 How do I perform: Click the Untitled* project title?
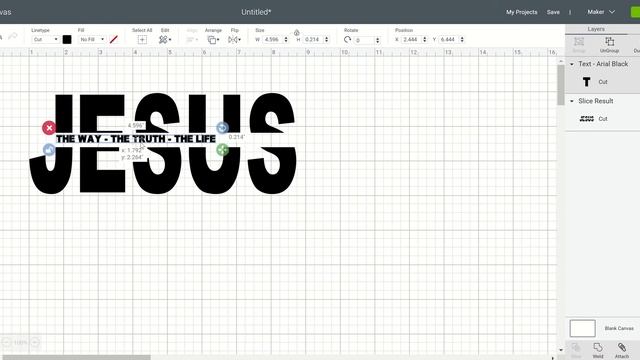[256, 12]
